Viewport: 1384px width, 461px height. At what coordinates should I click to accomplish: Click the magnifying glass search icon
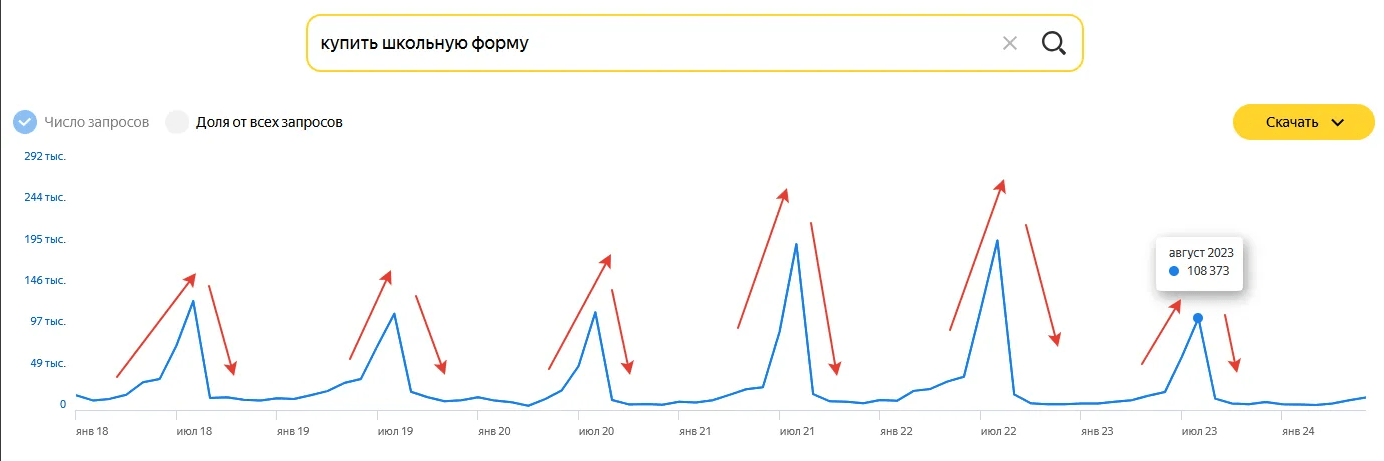point(1053,43)
